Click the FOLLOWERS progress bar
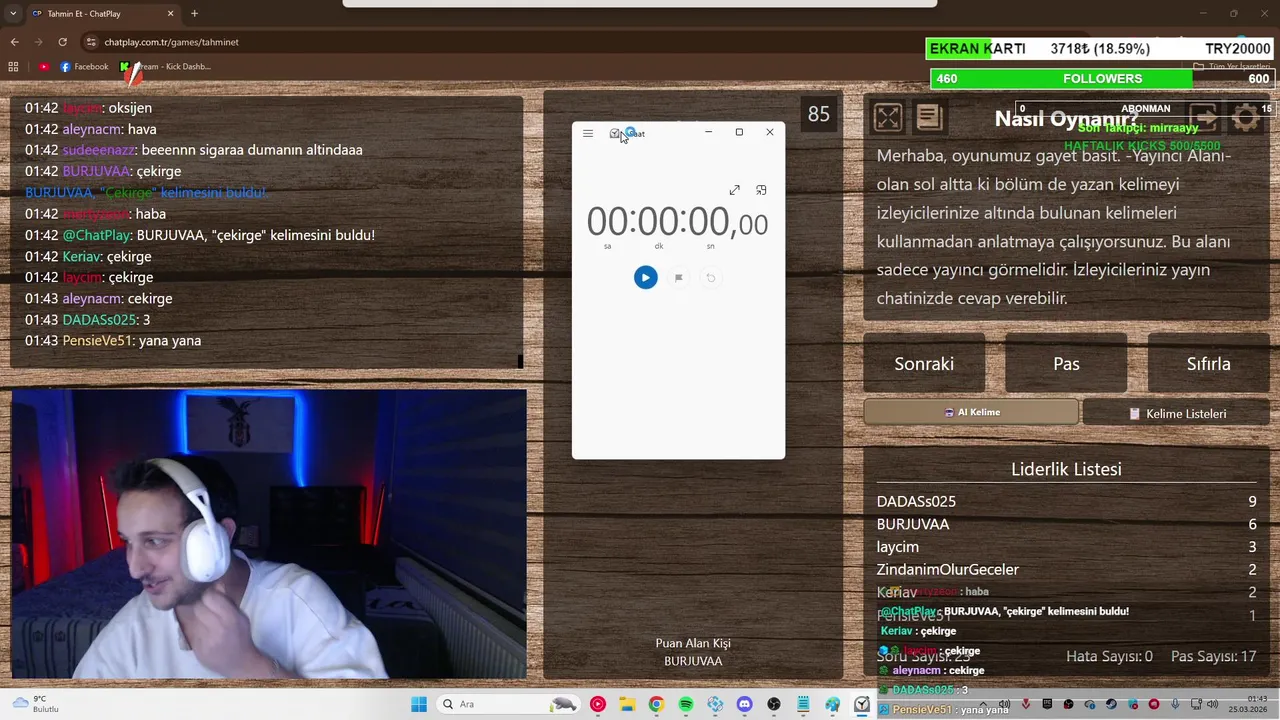The image size is (1280, 720). 1102,79
